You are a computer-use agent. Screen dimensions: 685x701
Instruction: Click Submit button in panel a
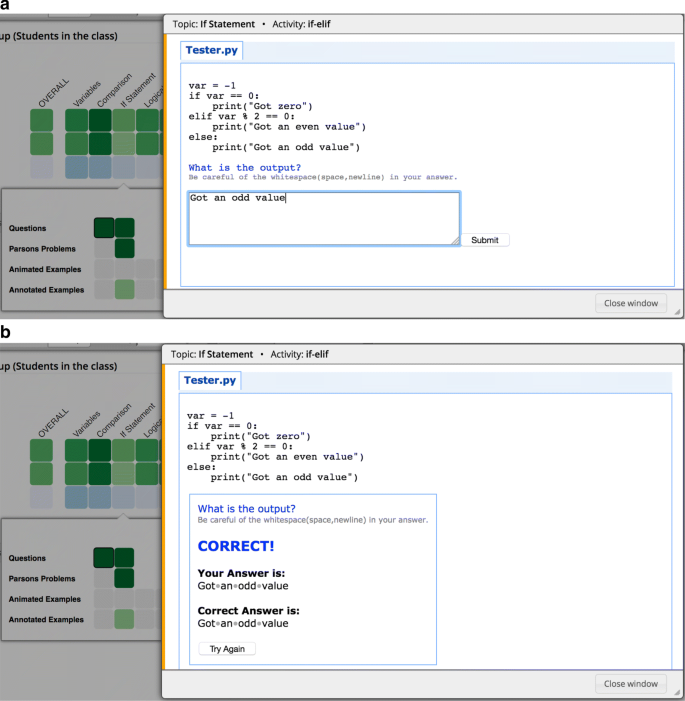click(485, 240)
